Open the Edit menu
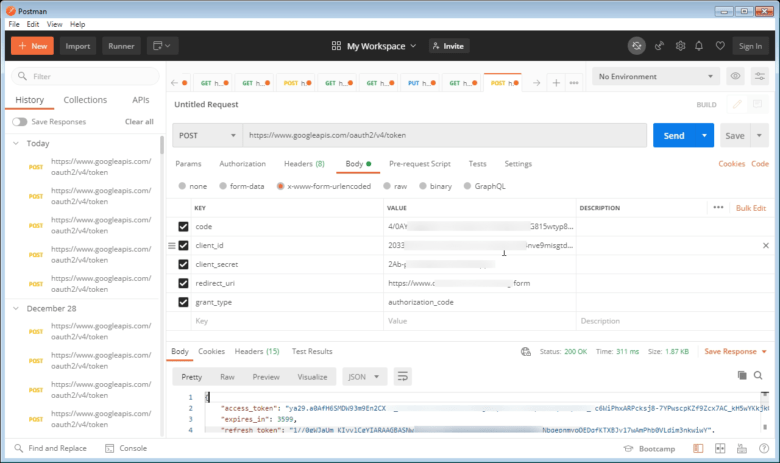The width and height of the screenshot is (780, 463). tap(33, 24)
